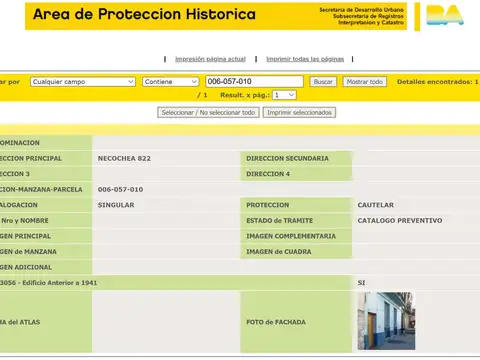480x360 pixels.
Task: Click the 'IMAGEN de CUADRA' label
Action: click(279, 252)
